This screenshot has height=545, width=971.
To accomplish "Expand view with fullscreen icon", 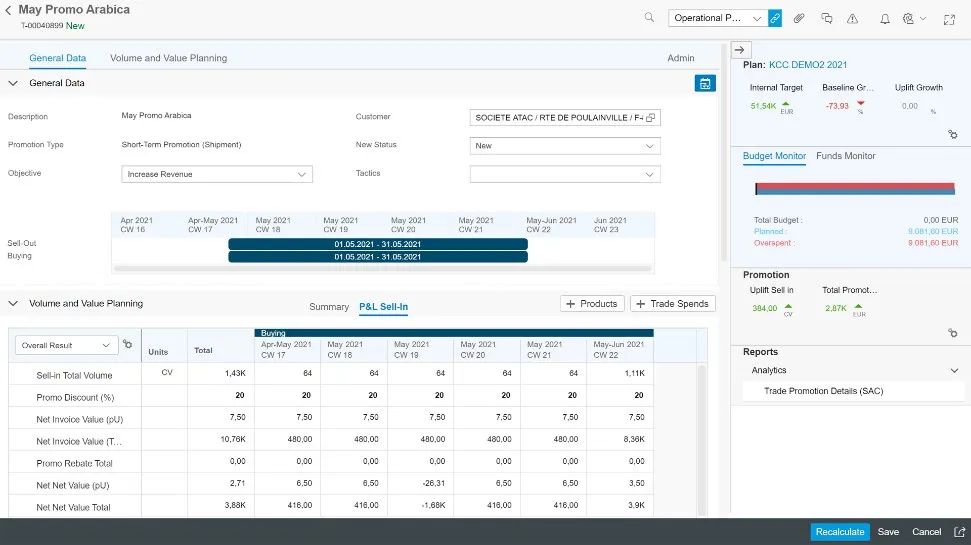I will [x=948, y=18].
